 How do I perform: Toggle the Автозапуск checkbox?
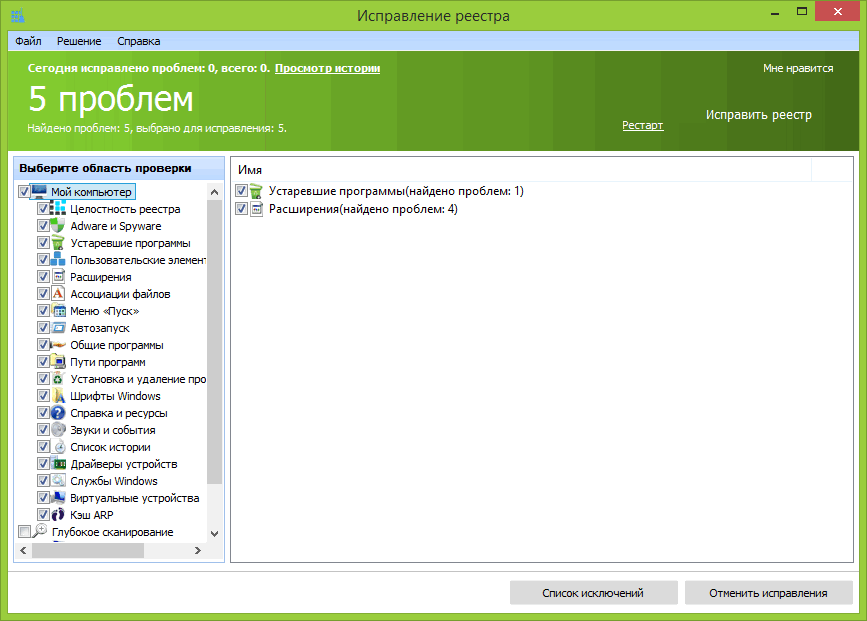[x=43, y=328]
